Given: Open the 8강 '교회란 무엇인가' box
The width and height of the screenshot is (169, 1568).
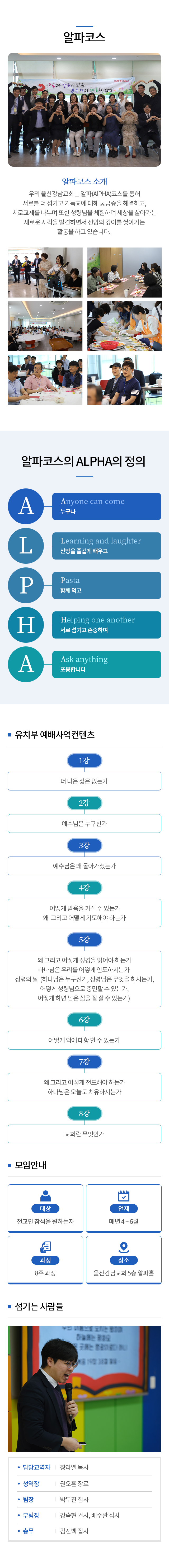Looking at the screenshot, I should [x=84, y=1134].
